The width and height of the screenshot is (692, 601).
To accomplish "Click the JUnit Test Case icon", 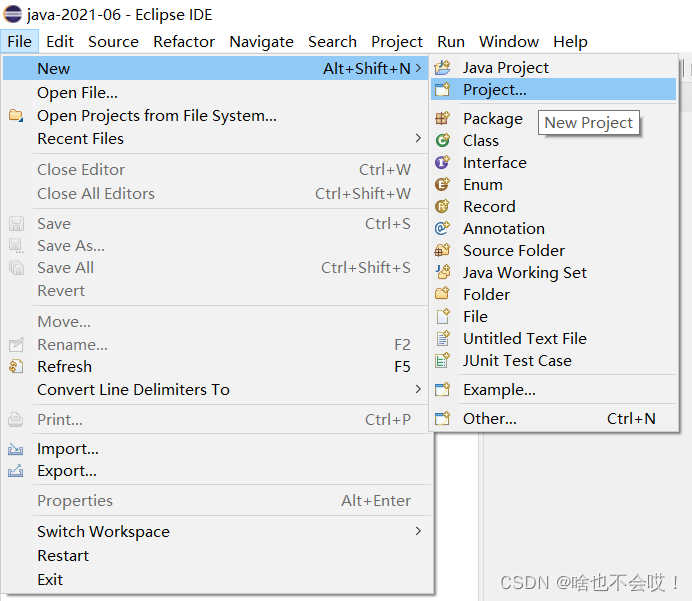I will pyautogui.click(x=442, y=361).
